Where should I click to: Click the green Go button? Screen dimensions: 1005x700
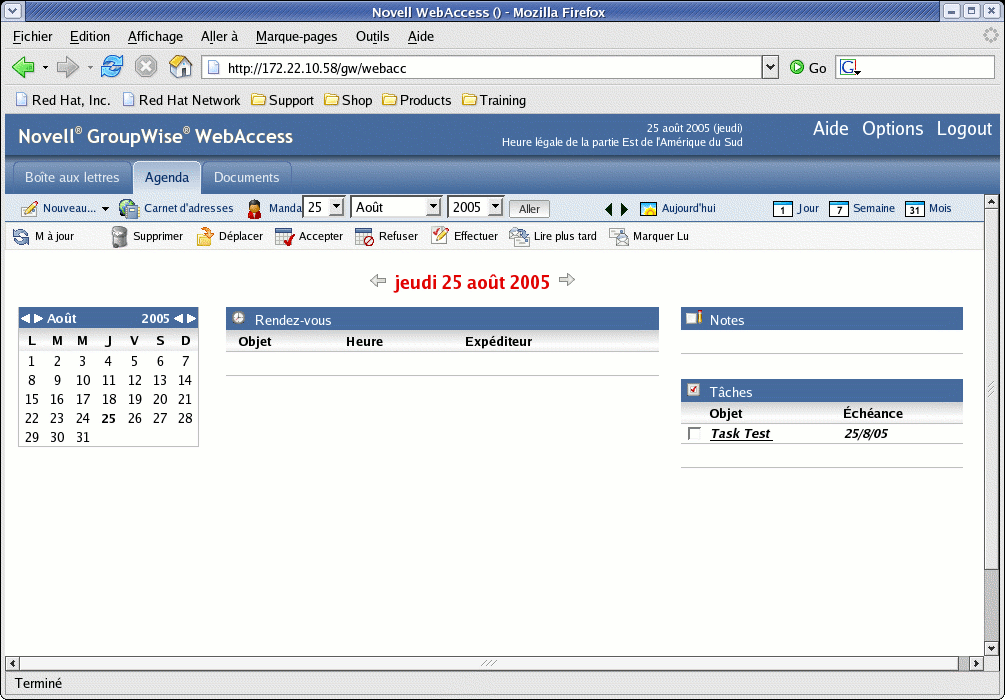tap(808, 67)
